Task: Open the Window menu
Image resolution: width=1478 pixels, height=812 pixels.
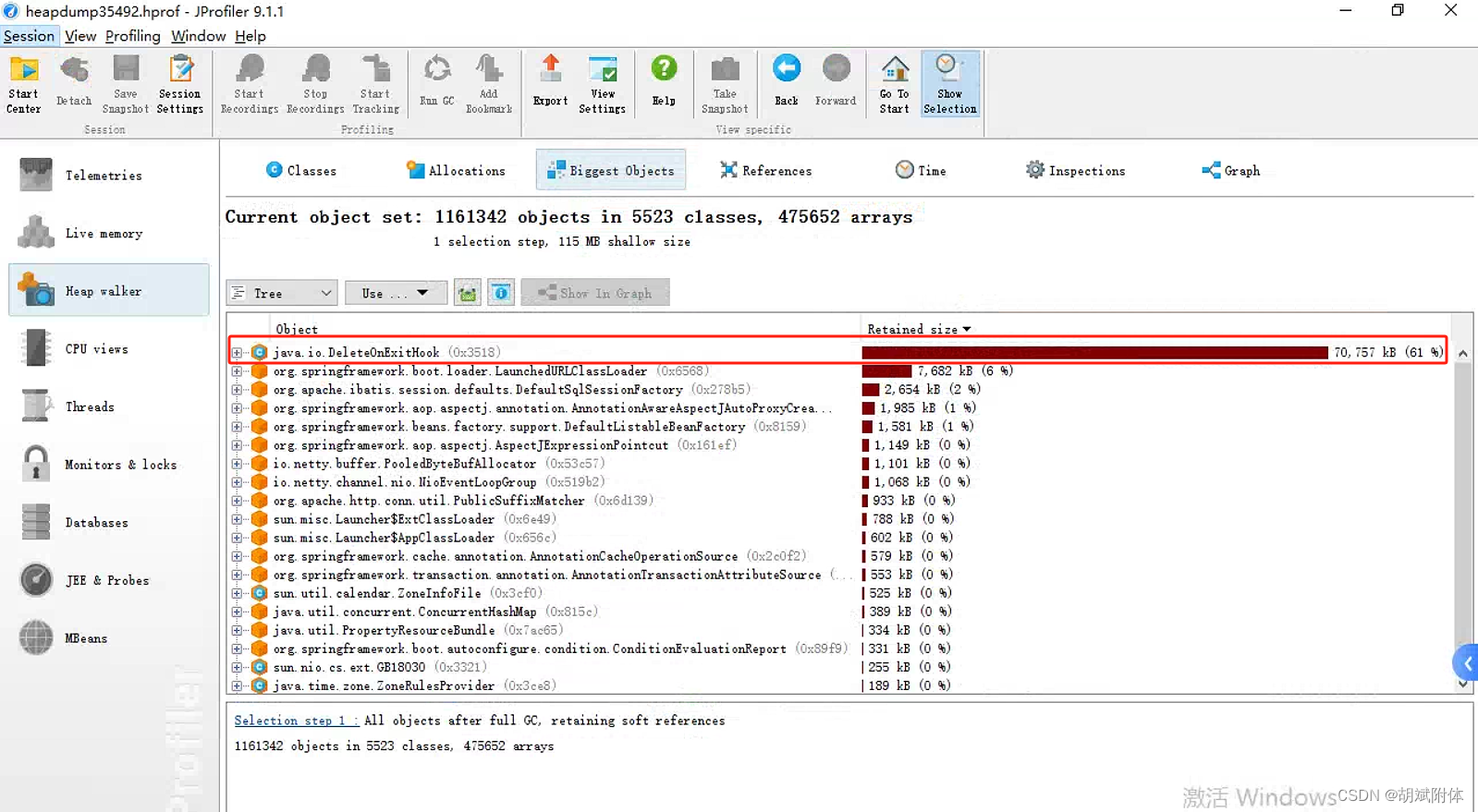Action: pyautogui.click(x=198, y=36)
